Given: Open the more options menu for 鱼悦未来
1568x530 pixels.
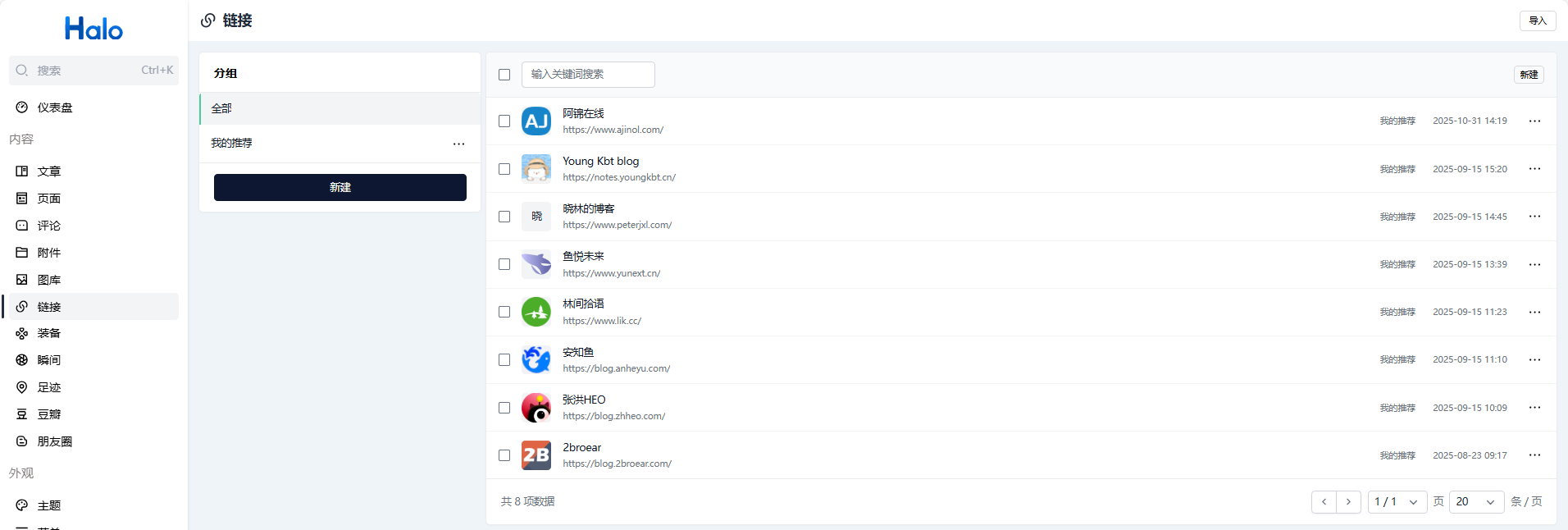Looking at the screenshot, I should tap(1534, 264).
